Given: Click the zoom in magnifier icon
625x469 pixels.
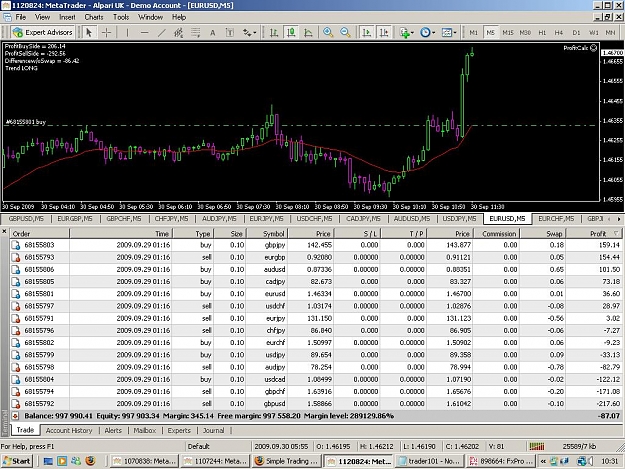Looking at the screenshot, I should tap(328, 32).
